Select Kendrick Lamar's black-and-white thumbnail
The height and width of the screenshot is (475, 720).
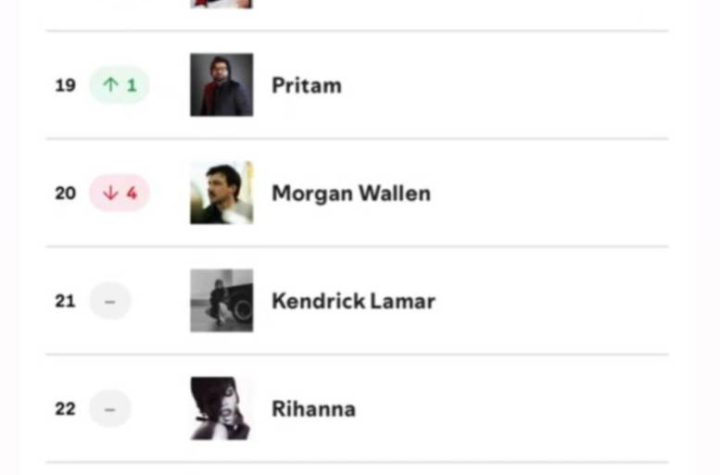pos(221,300)
